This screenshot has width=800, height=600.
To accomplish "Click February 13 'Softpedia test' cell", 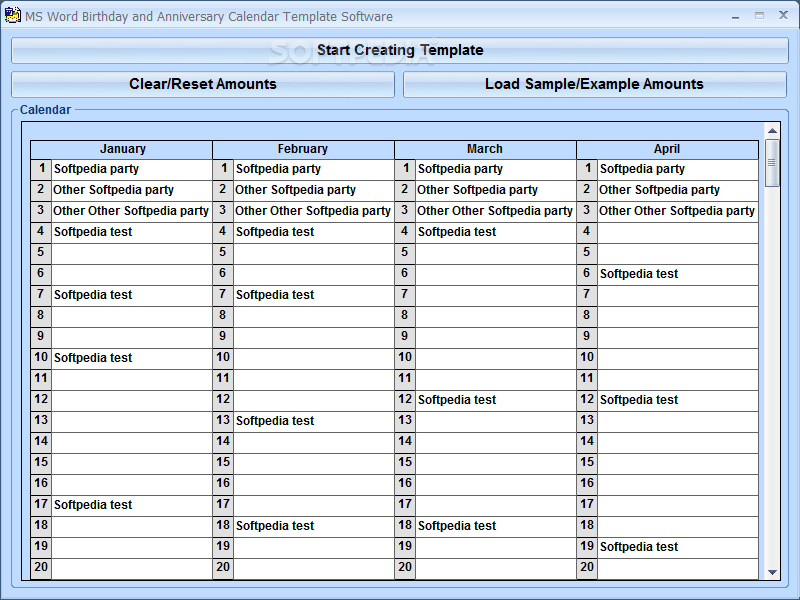I will pyautogui.click(x=314, y=421).
